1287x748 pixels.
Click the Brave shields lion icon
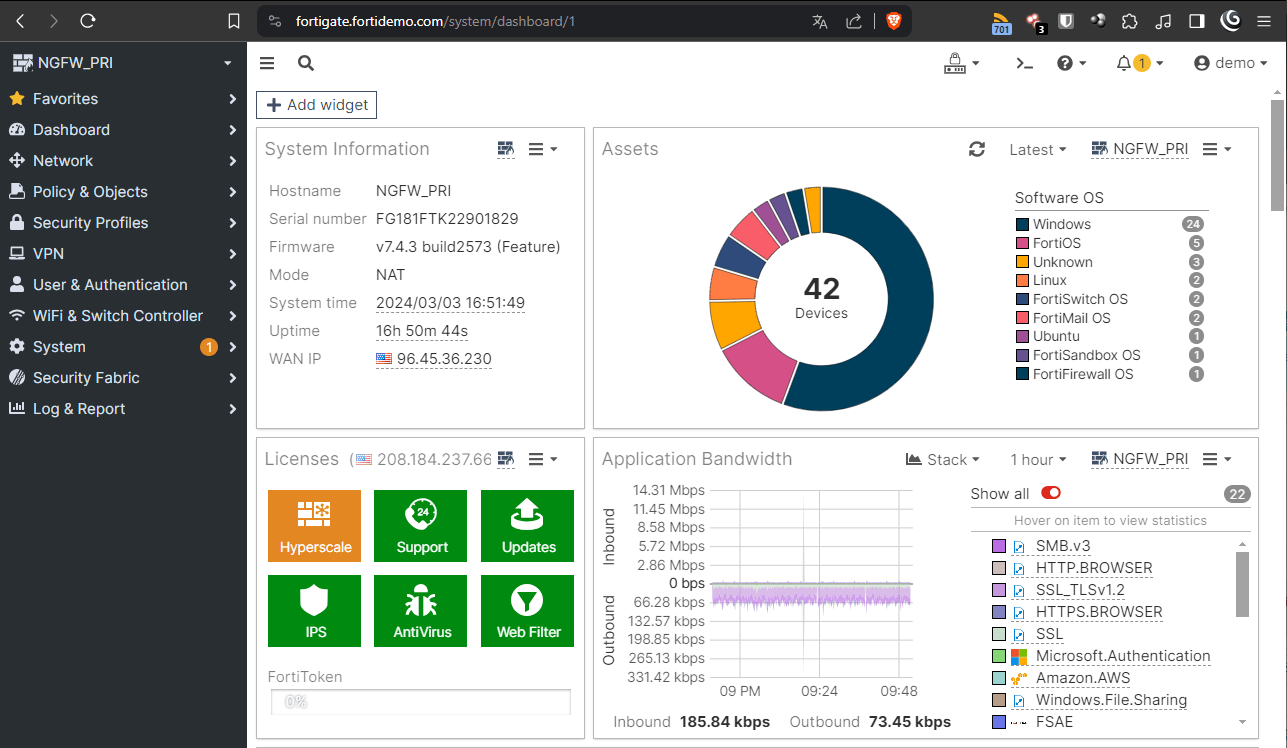(894, 21)
